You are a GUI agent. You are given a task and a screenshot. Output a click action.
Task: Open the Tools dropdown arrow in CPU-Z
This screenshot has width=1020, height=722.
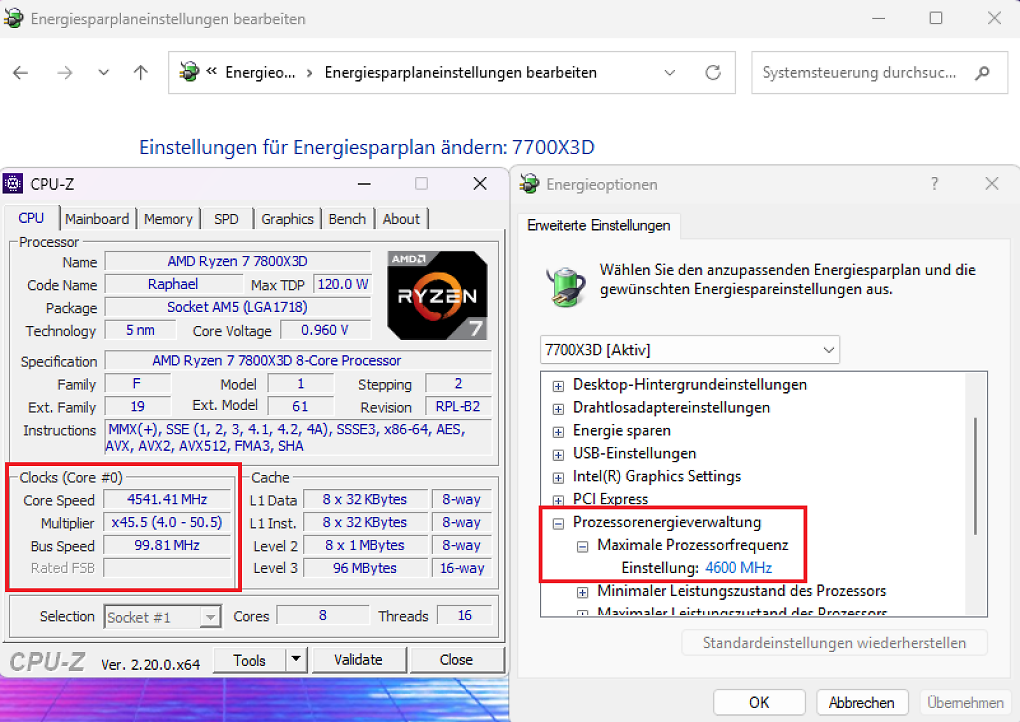(x=296, y=660)
